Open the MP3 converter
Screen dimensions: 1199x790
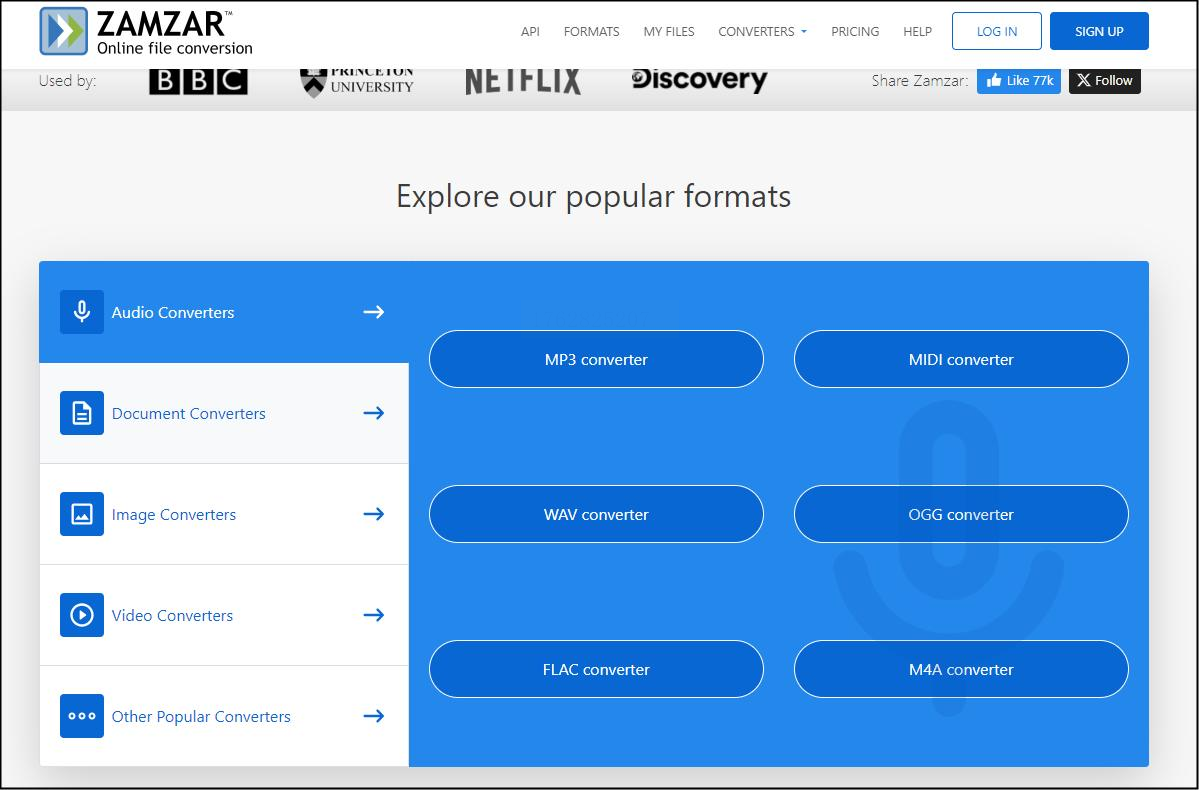click(x=596, y=359)
